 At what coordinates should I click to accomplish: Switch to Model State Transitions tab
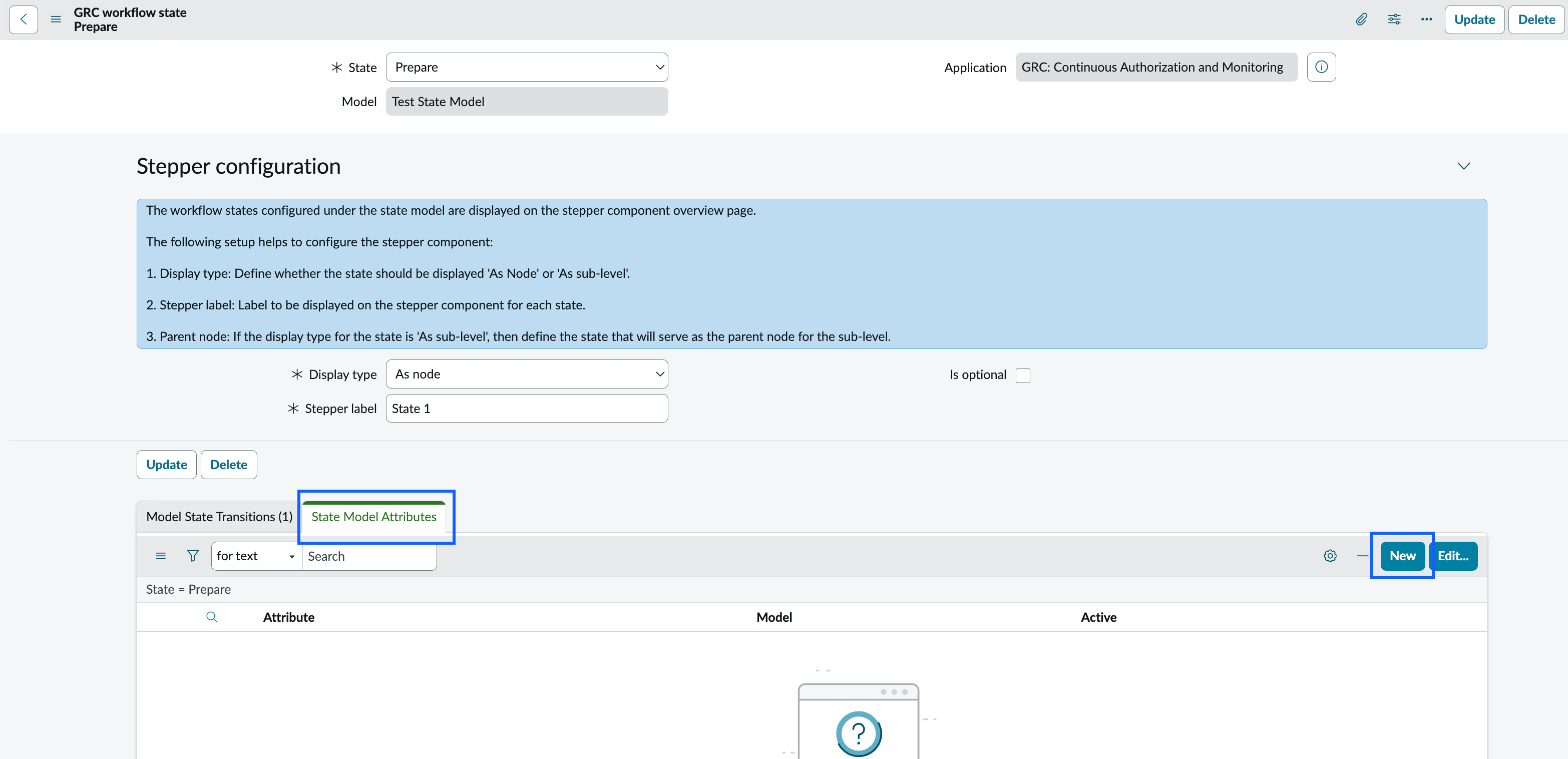point(219,516)
